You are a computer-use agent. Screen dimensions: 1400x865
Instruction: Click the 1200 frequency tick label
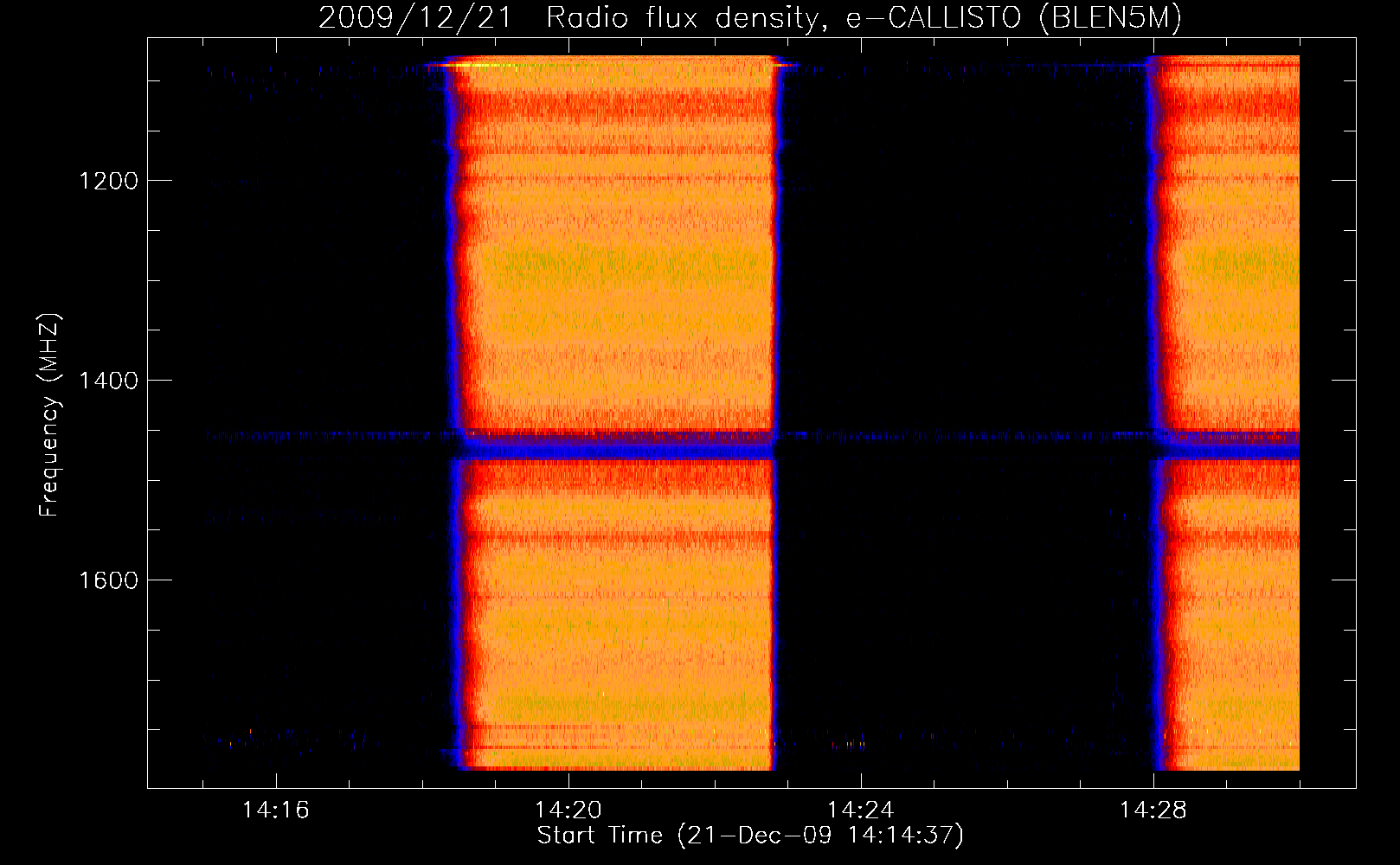(107, 181)
